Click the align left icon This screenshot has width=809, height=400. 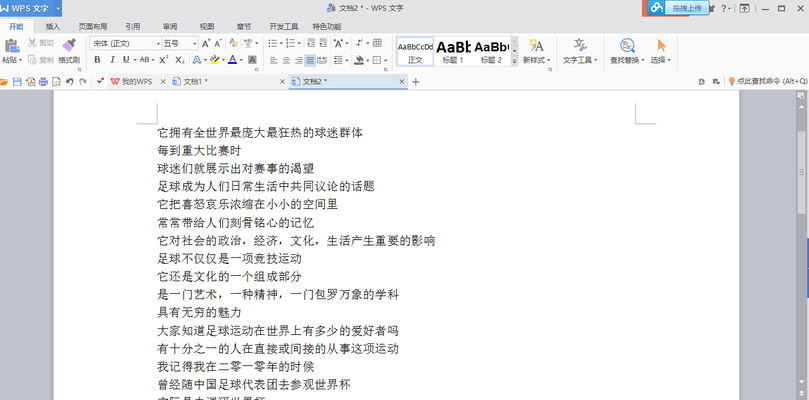[274, 60]
